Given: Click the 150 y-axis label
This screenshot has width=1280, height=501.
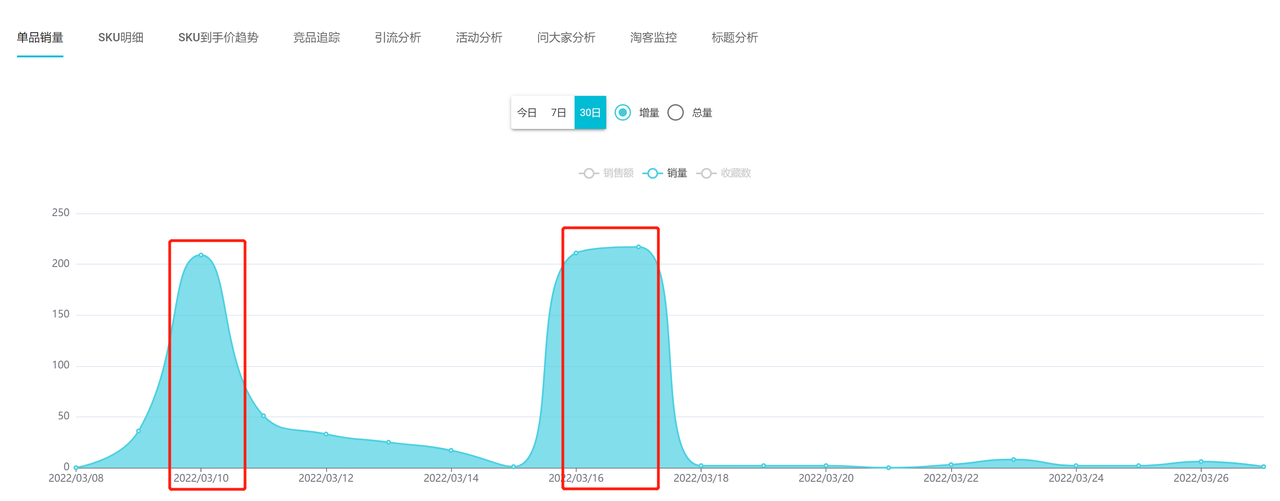Looking at the screenshot, I should (60, 315).
